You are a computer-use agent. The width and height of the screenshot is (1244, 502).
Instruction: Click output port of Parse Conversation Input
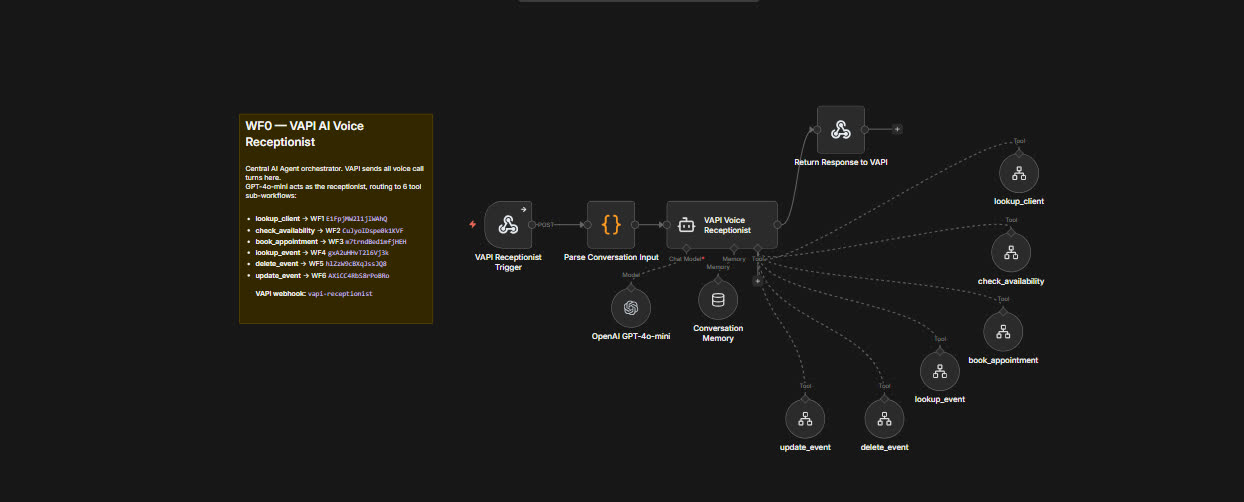tap(635, 225)
